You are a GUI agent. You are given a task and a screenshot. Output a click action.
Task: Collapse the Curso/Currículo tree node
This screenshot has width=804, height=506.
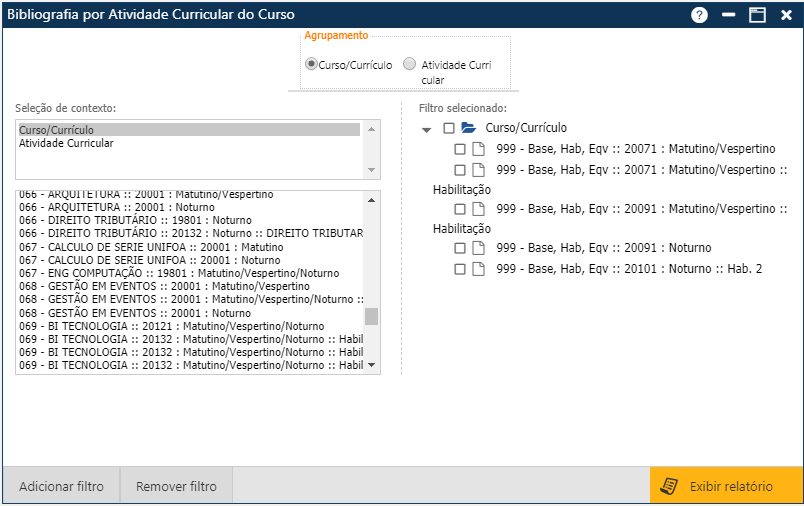[x=427, y=129]
